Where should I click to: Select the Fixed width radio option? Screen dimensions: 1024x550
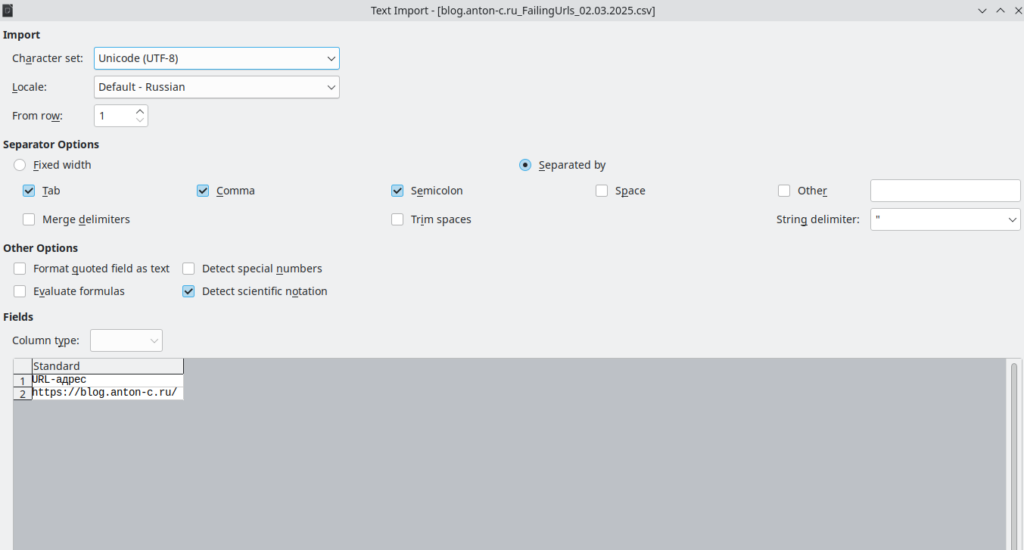(x=20, y=165)
